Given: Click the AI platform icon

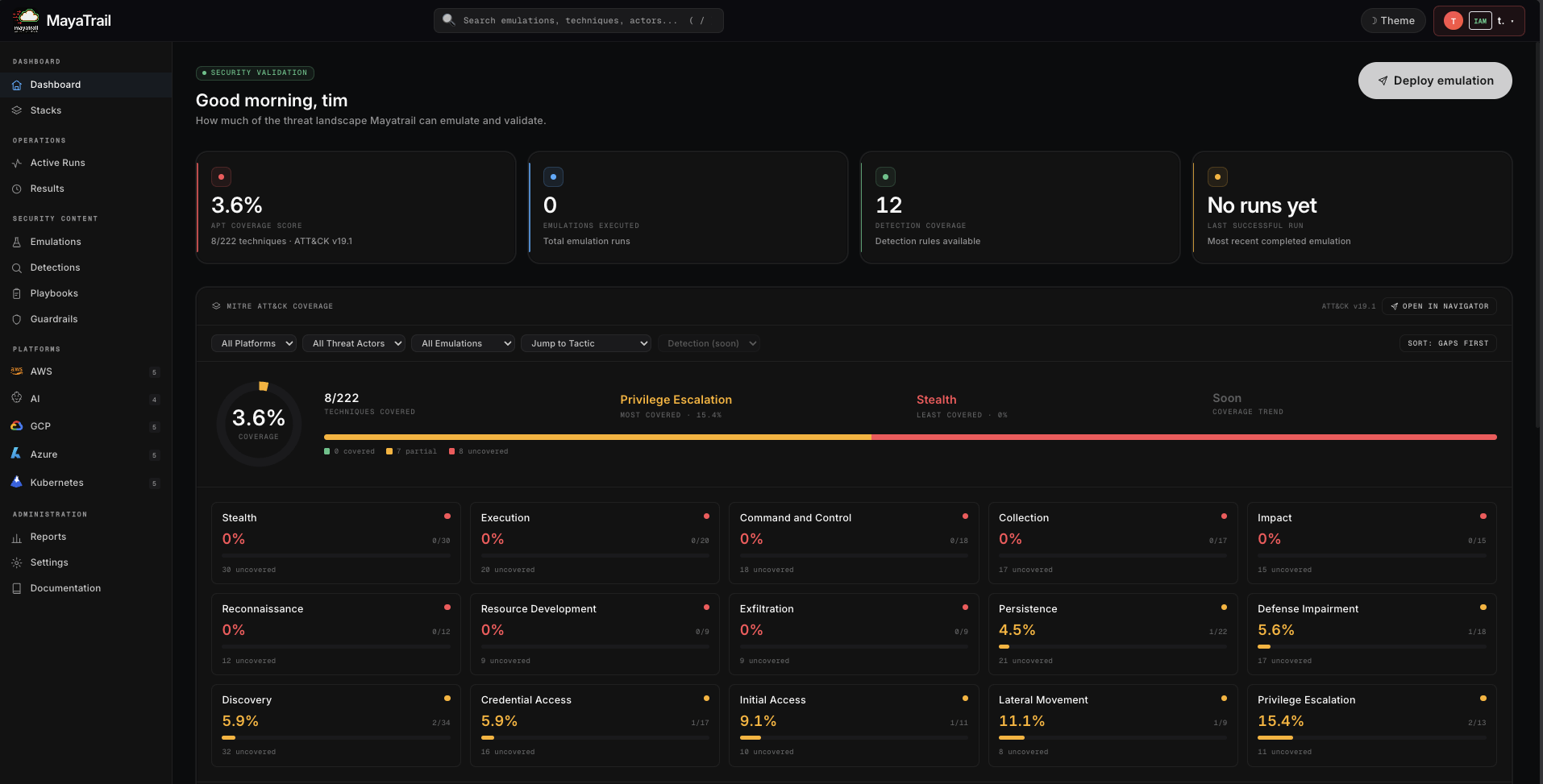Looking at the screenshot, I should coord(16,398).
